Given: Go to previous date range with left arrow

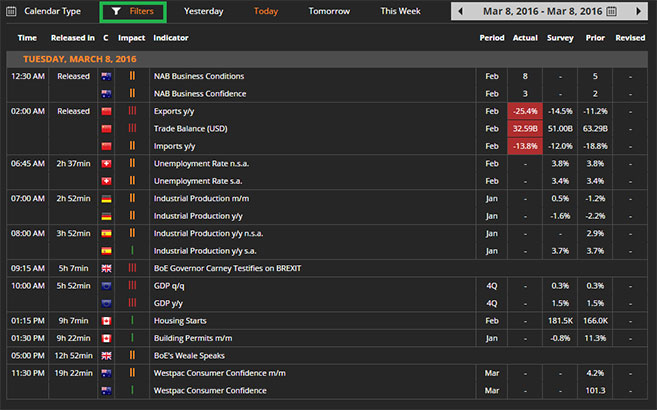Looking at the screenshot, I should point(460,12).
